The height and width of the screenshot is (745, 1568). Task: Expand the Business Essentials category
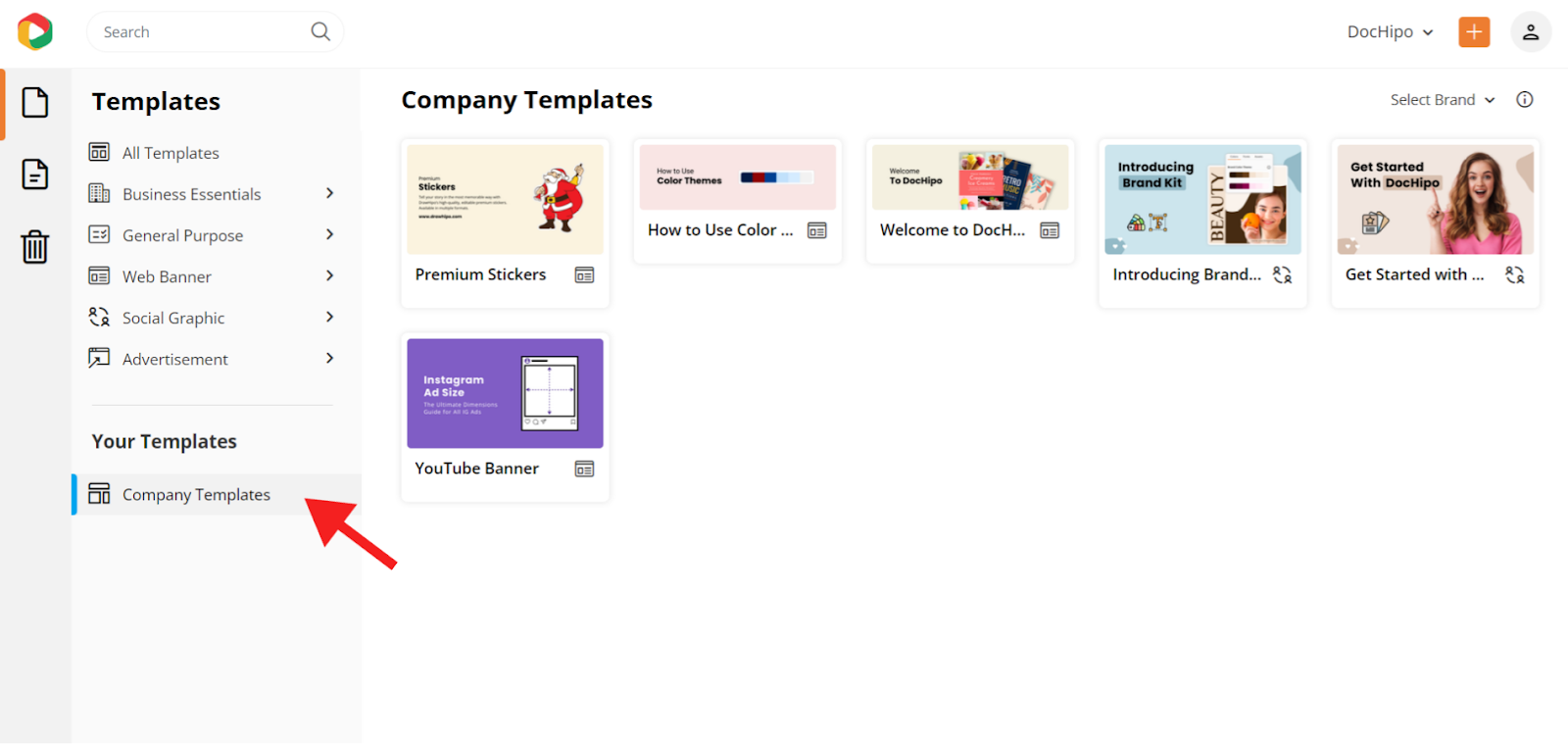tap(329, 193)
